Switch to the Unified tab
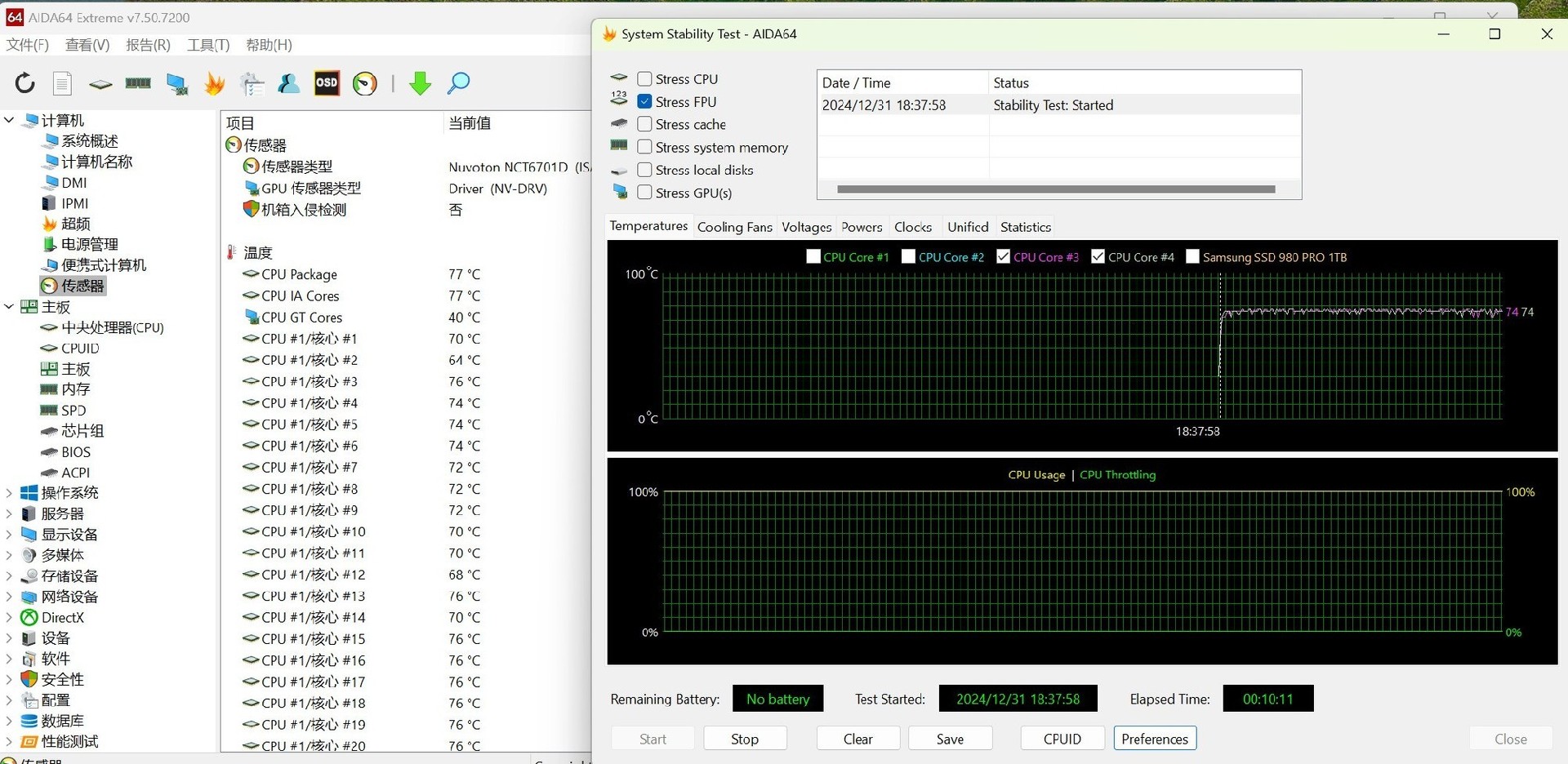Viewport: 1568px width, 764px height. point(968,227)
